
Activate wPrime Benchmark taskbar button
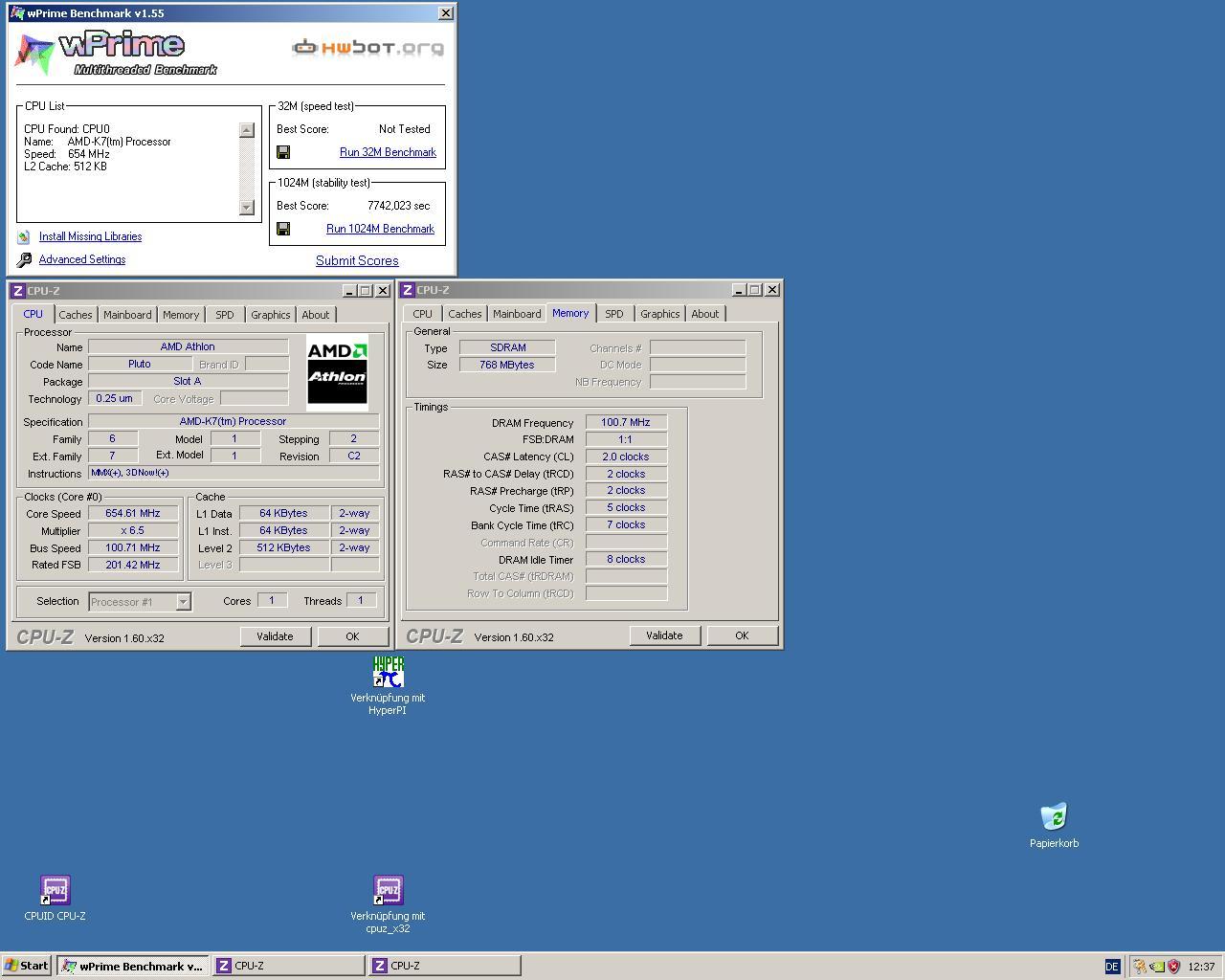coord(132,966)
